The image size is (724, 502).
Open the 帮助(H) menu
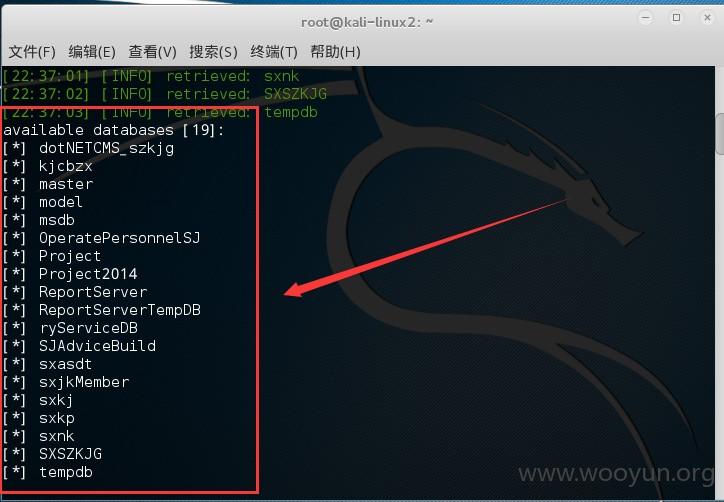[335, 52]
